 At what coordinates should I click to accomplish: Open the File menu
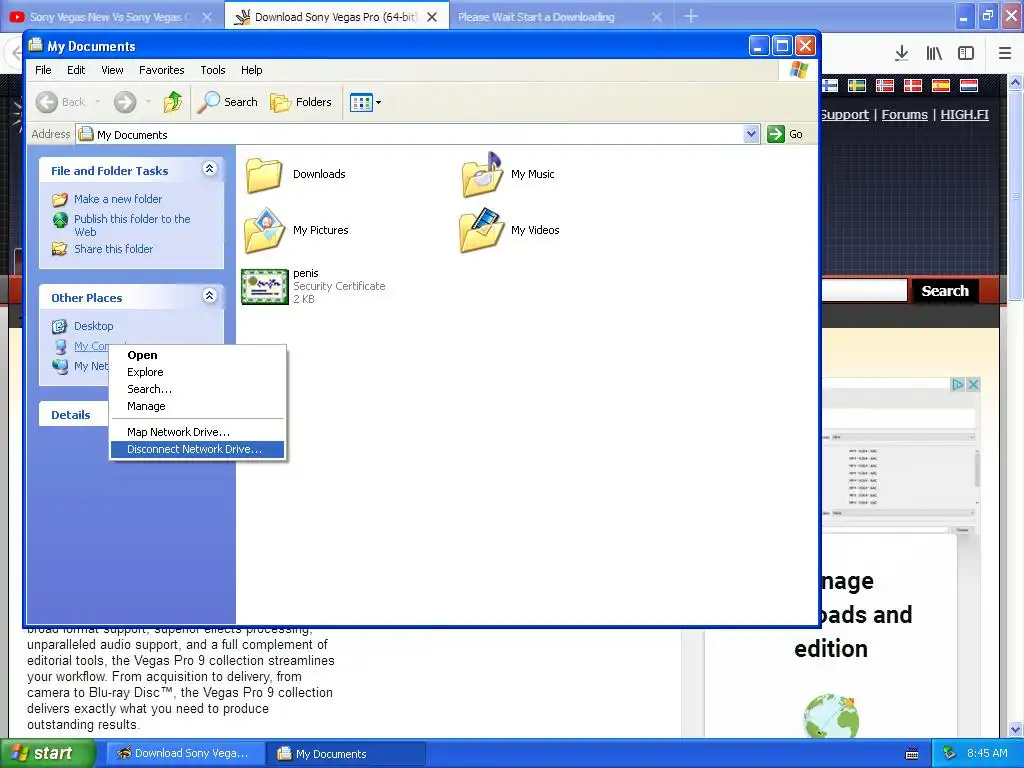(x=43, y=70)
